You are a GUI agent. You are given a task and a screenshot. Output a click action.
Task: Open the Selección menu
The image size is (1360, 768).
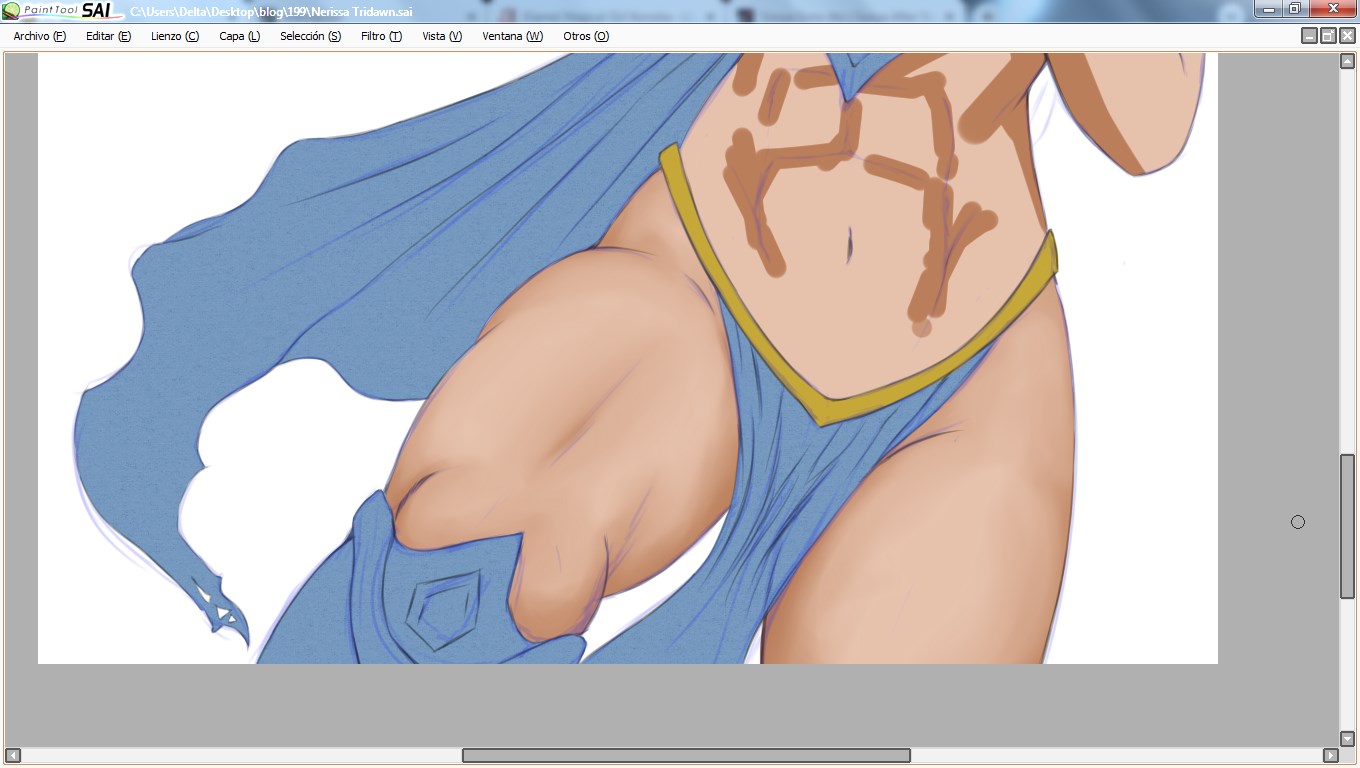point(310,36)
